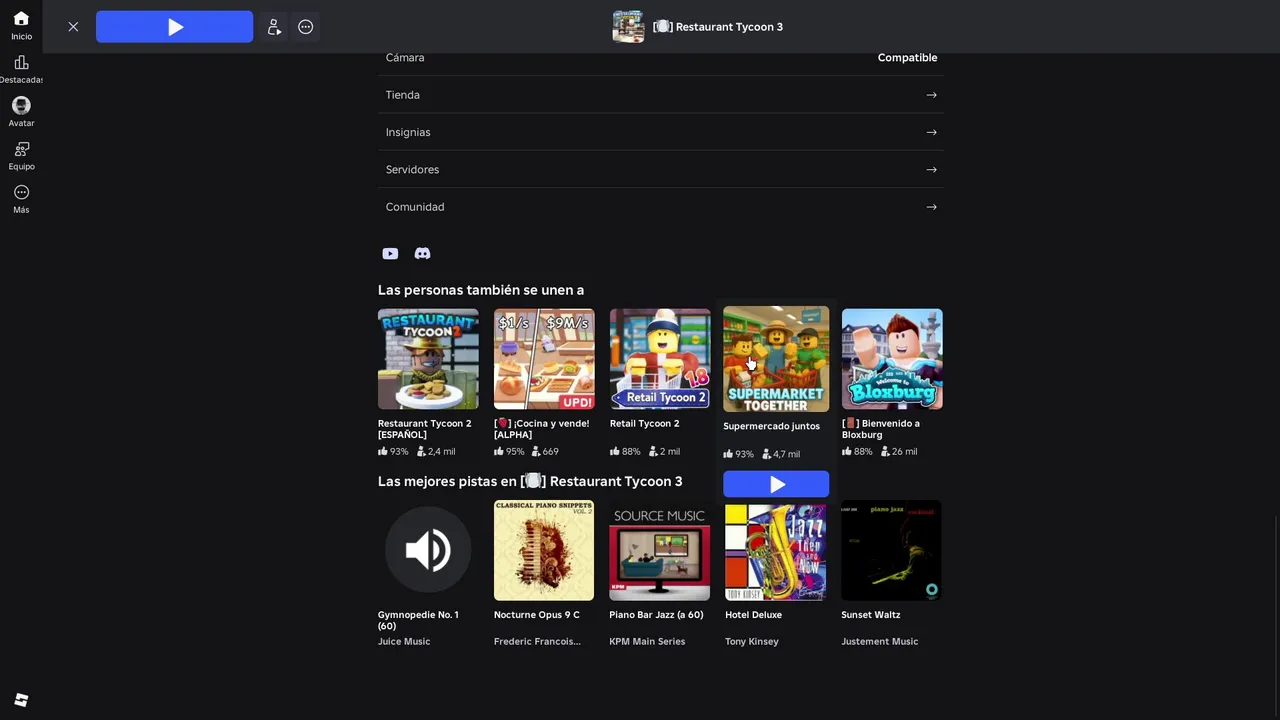This screenshot has height=720, width=1280.
Task: Click Las personas también se unen a heading
Action: coord(481,290)
